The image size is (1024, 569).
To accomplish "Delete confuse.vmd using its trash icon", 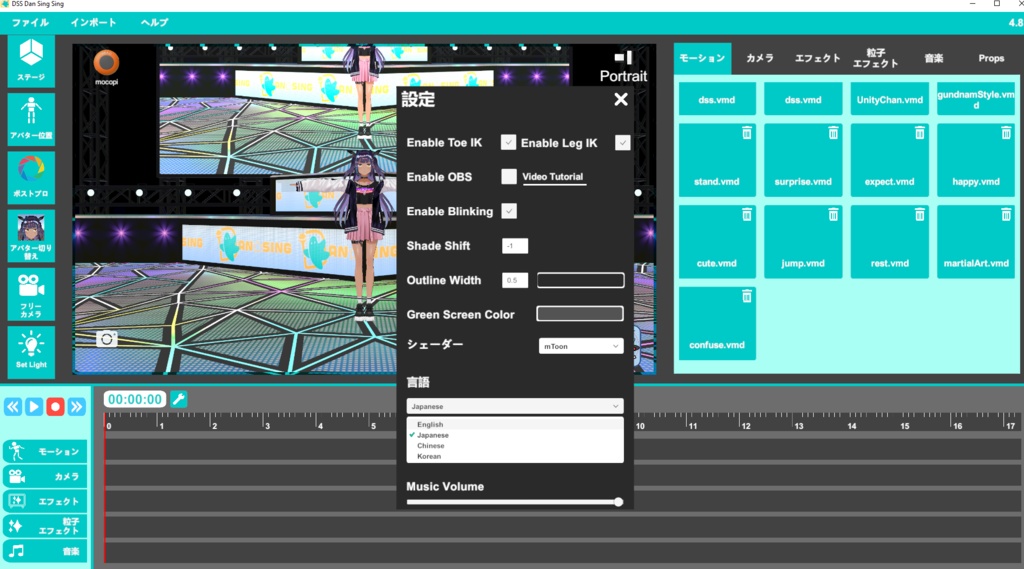I will [746, 297].
